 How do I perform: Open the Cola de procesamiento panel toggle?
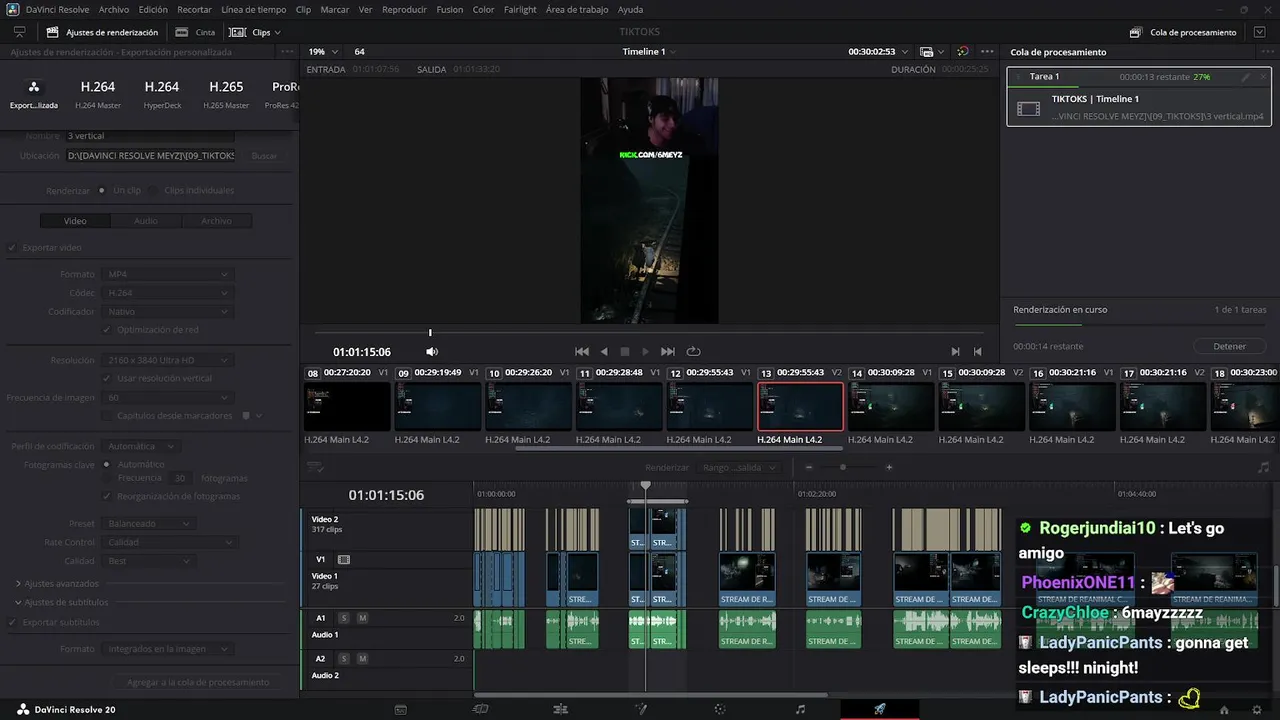pos(1184,32)
